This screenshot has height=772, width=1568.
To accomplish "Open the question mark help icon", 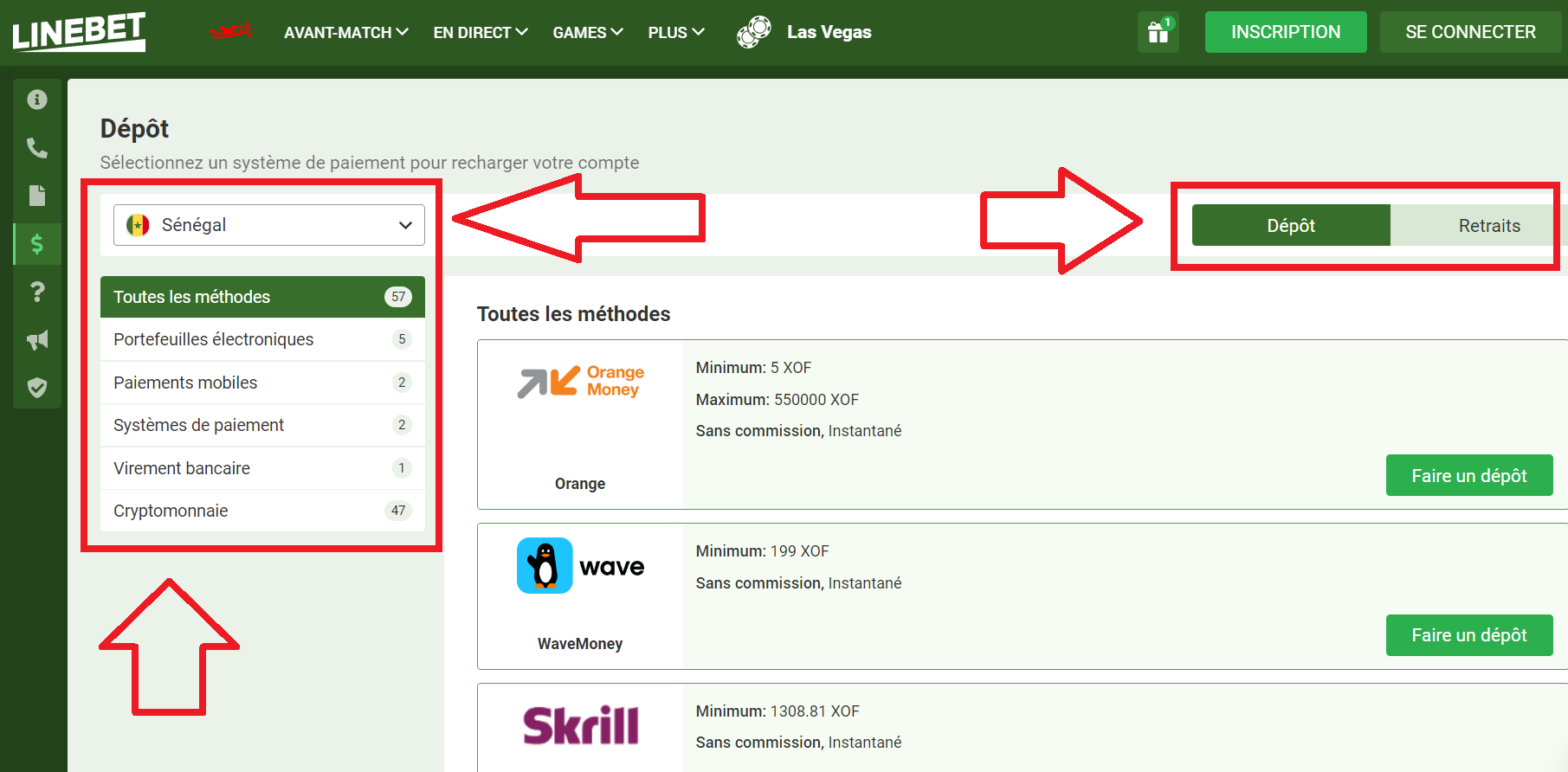I will [37, 291].
